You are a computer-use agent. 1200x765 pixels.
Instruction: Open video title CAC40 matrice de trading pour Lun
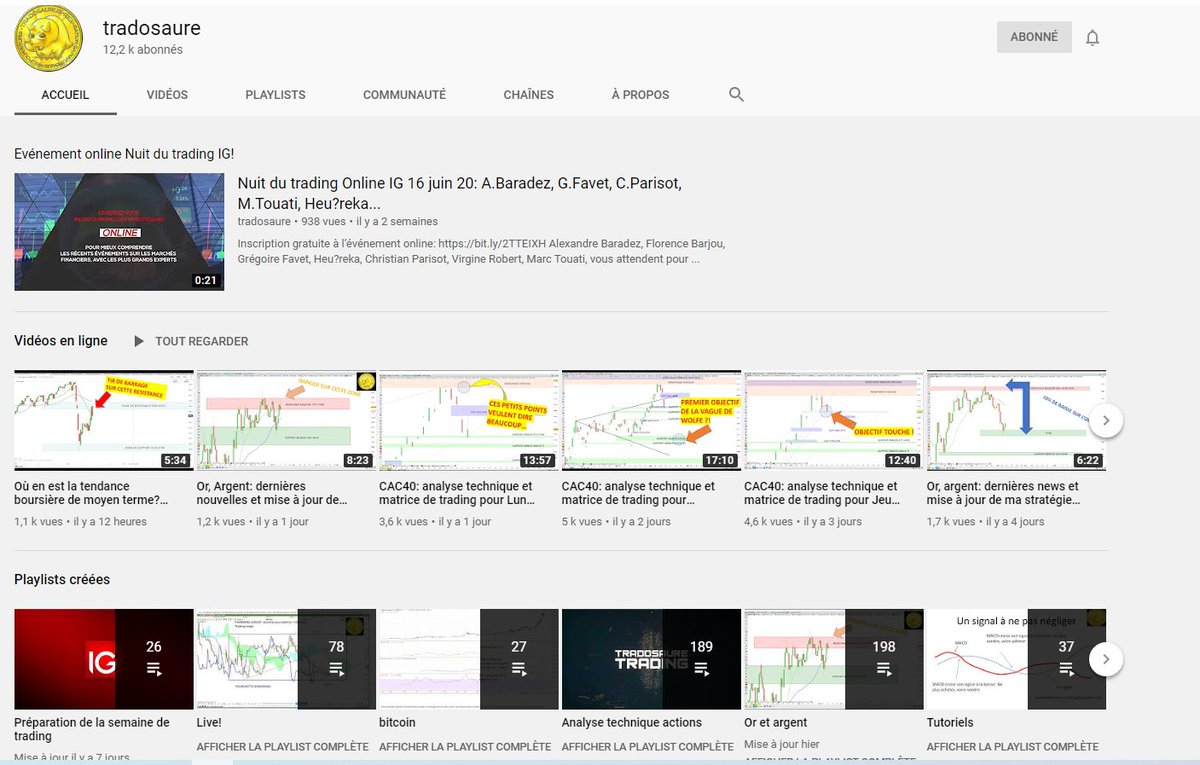pyautogui.click(x=458, y=493)
